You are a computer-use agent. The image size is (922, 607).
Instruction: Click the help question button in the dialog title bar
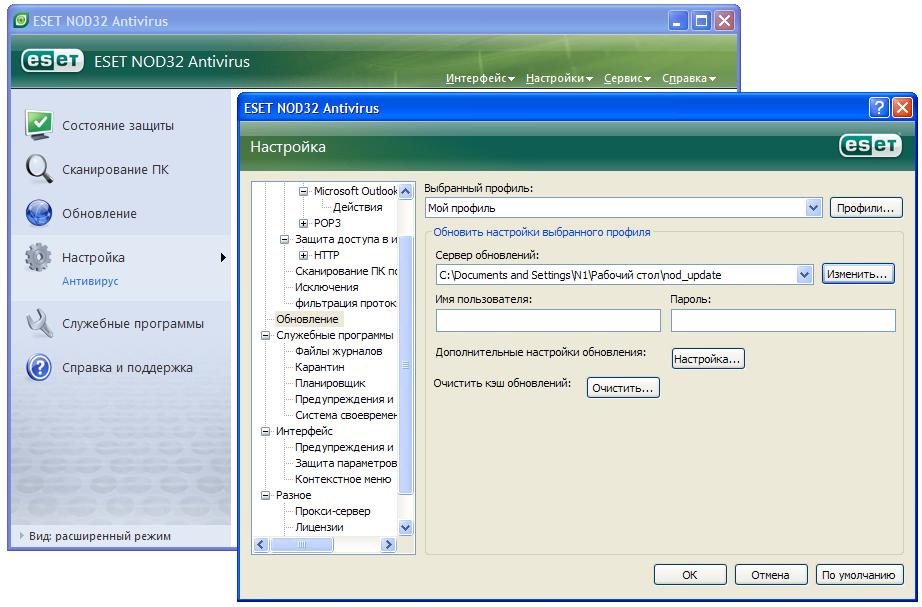pyautogui.click(x=878, y=108)
